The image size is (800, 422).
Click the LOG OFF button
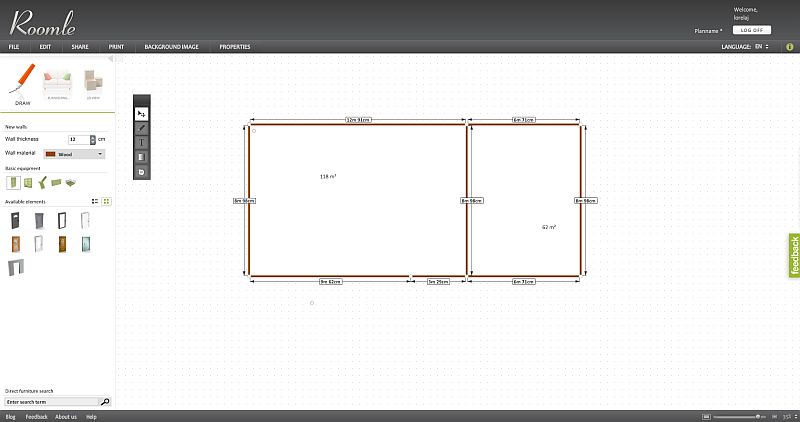(x=752, y=30)
